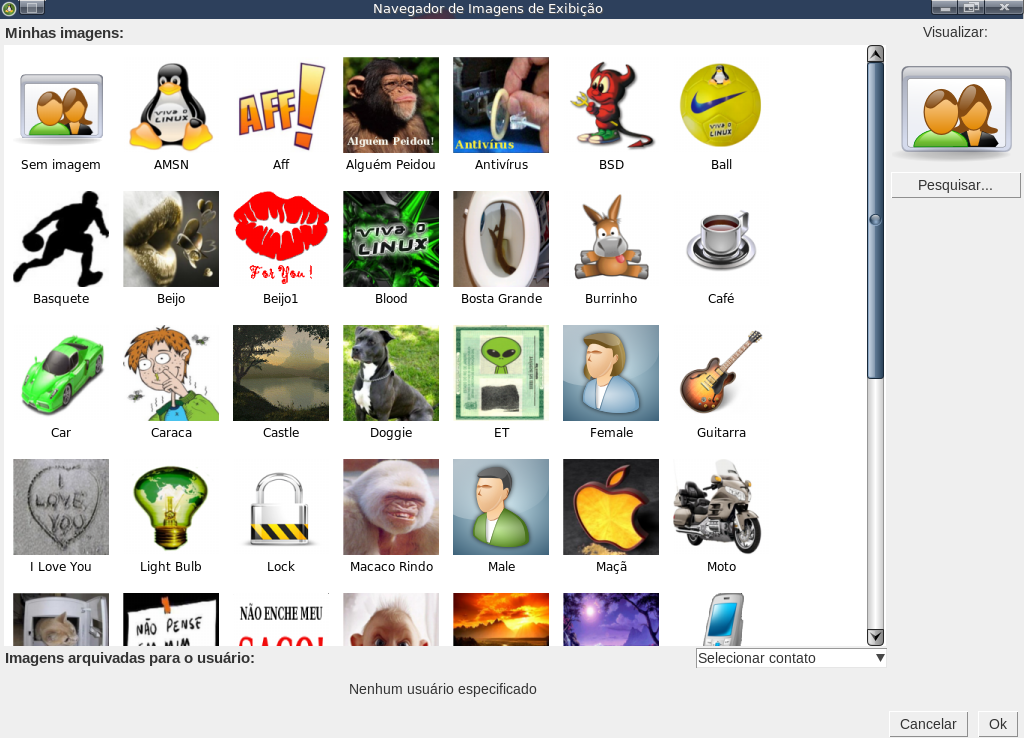Select the AMSN penguin display picture
Screen dimensions: 1024x738
pyautogui.click(x=171, y=105)
